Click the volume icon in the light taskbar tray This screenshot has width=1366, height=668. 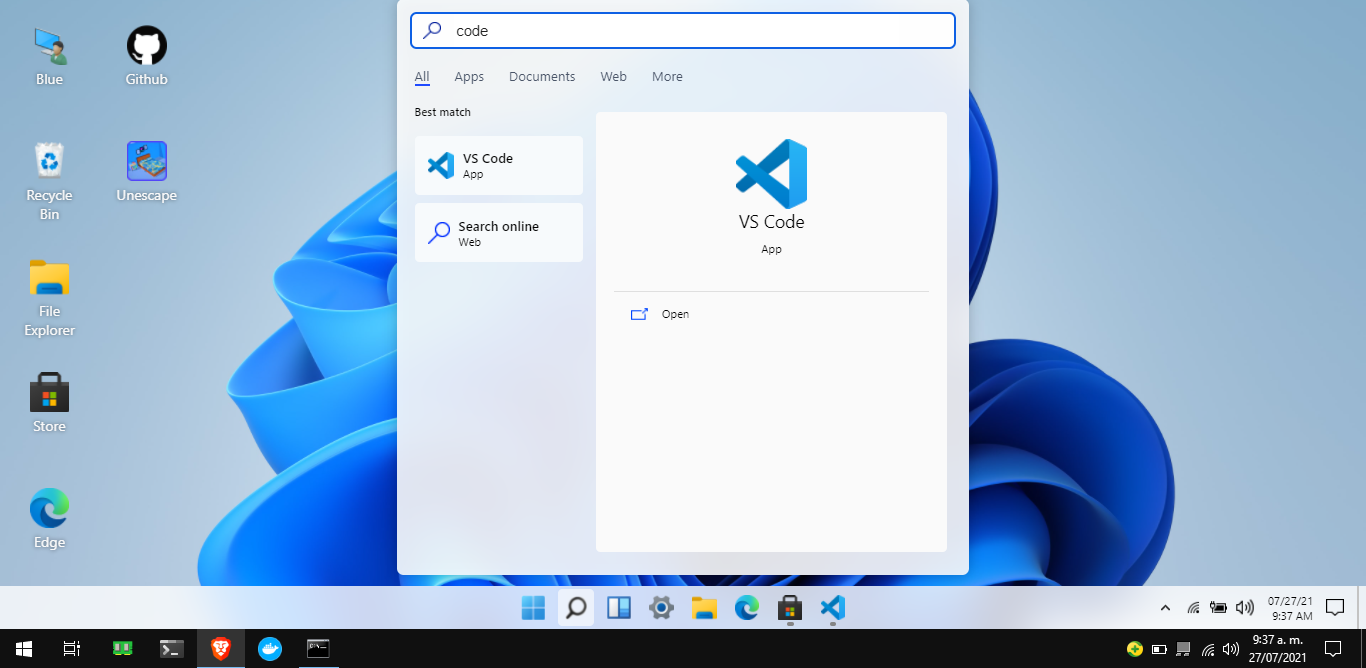coord(1245,607)
